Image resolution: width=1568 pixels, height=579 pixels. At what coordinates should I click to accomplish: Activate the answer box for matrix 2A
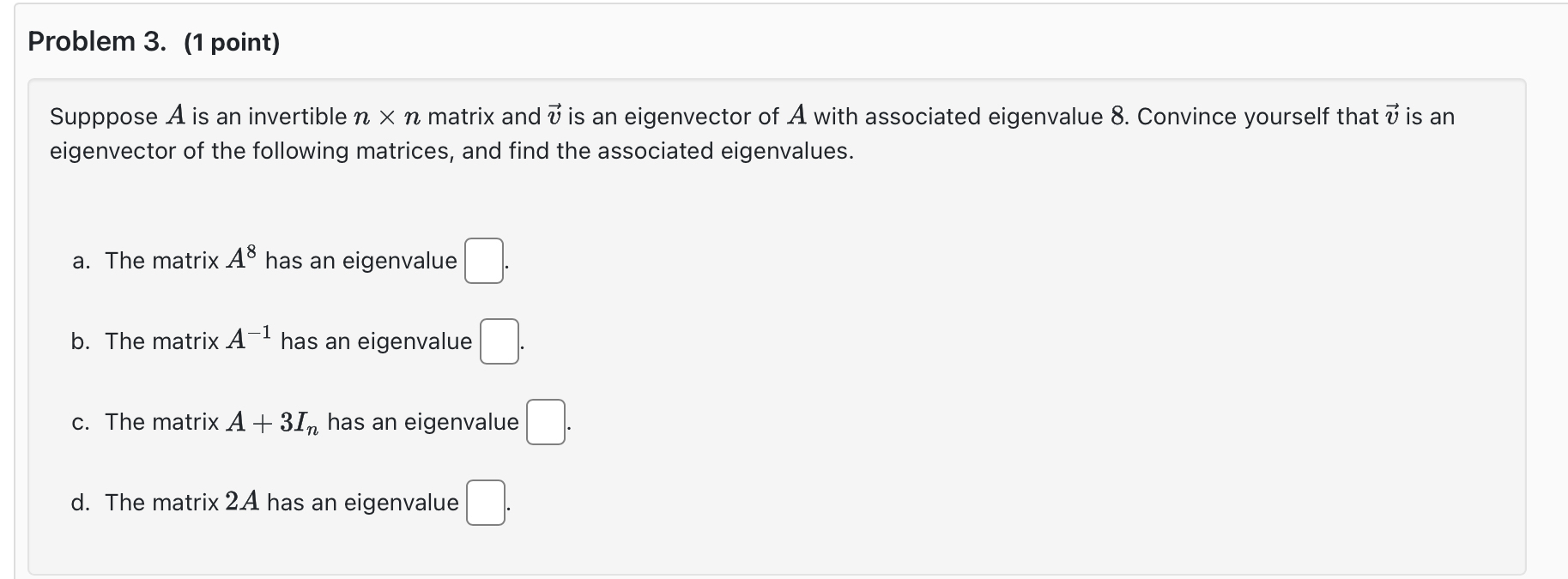tap(486, 503)
